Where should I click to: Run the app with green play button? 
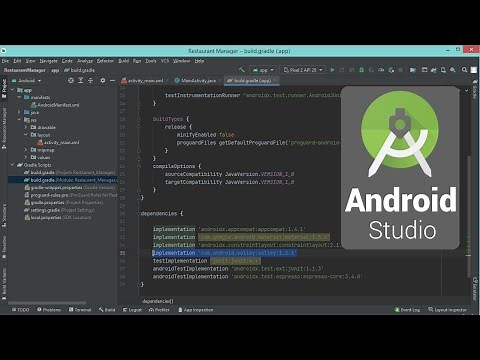point(332,70)
